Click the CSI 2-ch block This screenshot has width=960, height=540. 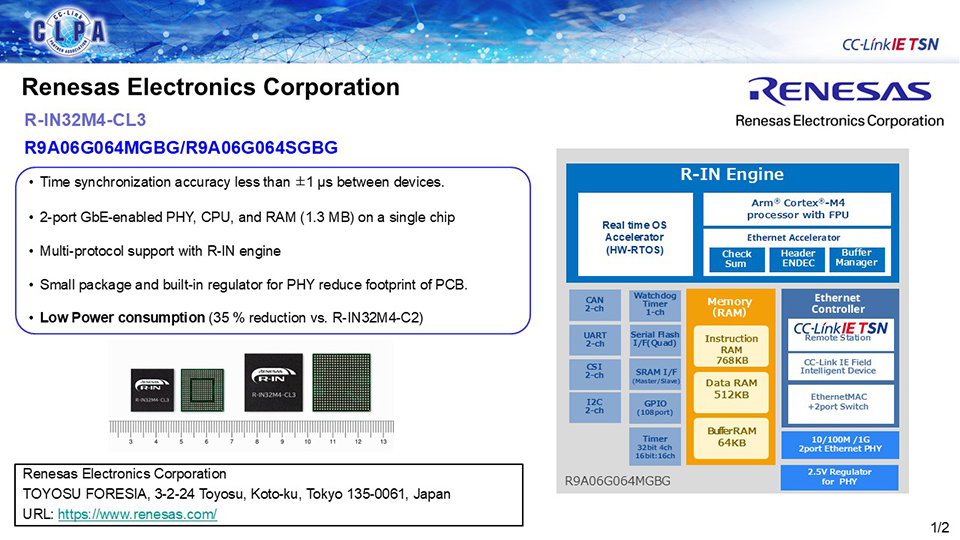click(x=594, y=374)
